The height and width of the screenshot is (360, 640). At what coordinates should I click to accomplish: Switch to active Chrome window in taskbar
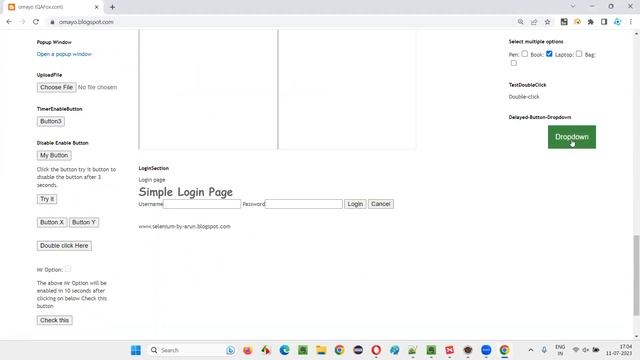(x=504, y=350)
